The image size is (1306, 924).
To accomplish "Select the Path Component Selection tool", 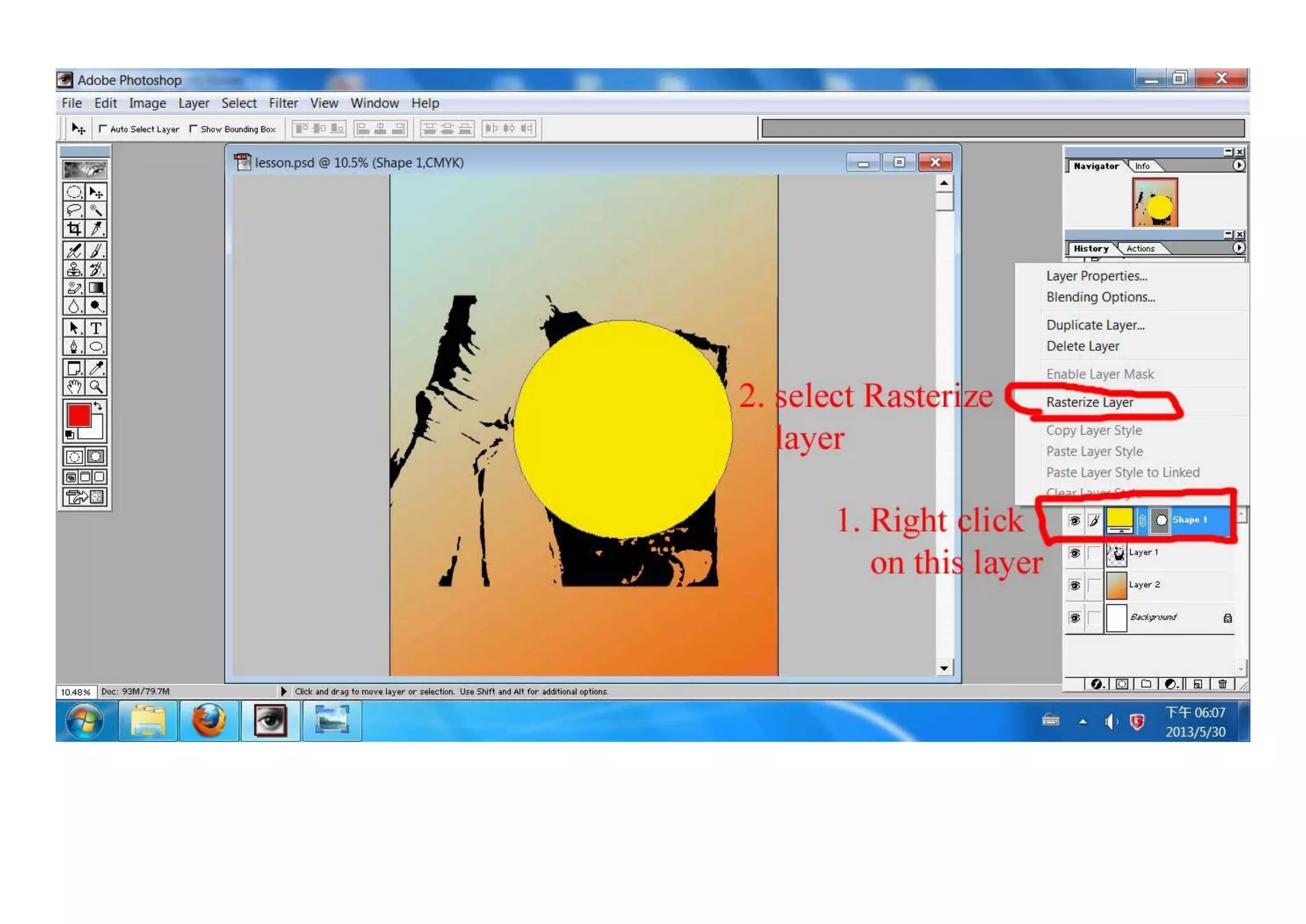I will [74, 328].
